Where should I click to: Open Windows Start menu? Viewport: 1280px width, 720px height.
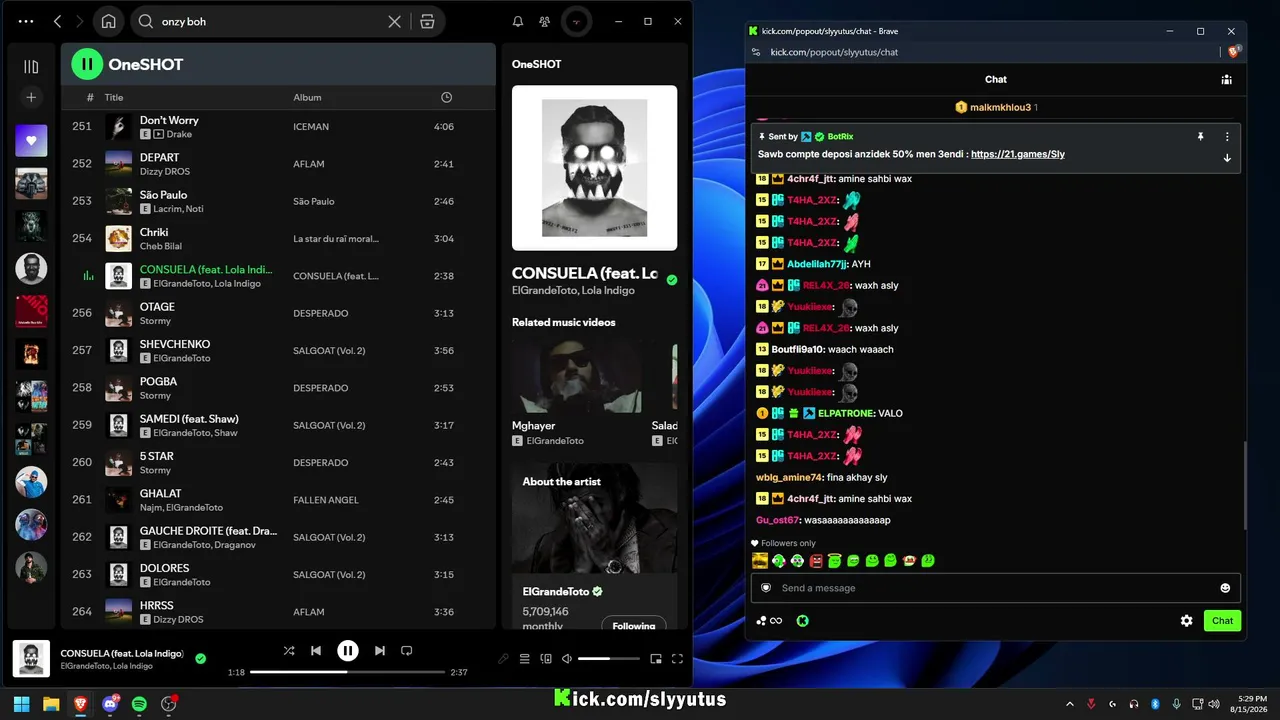coord(21,704)
